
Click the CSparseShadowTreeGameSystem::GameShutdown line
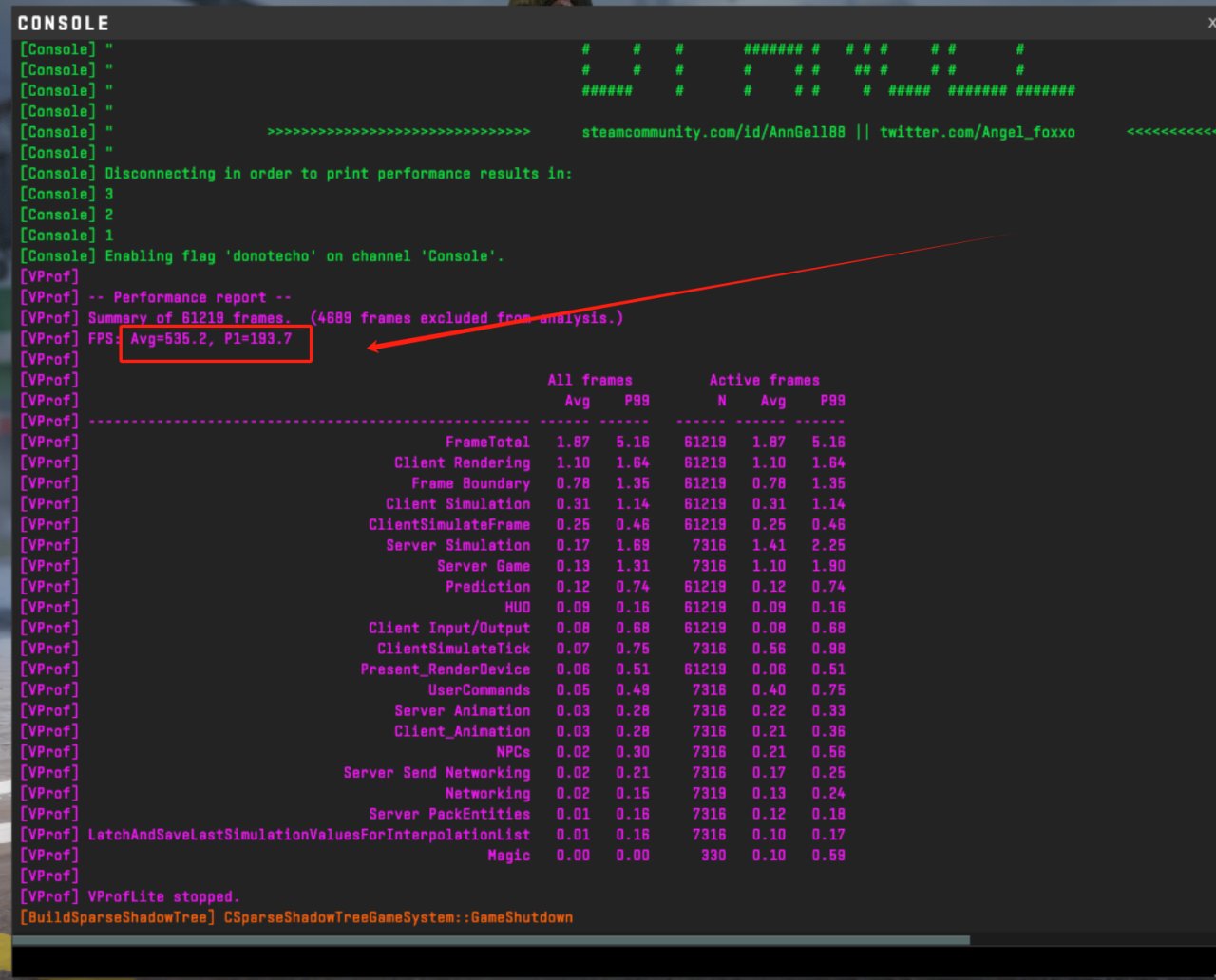(296, 917)
